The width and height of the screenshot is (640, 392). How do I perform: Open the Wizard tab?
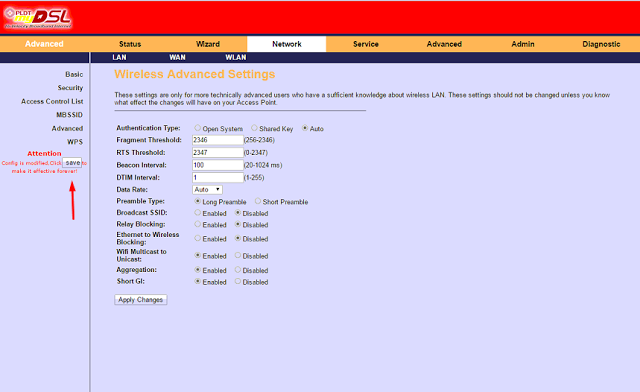click(208, 44)
